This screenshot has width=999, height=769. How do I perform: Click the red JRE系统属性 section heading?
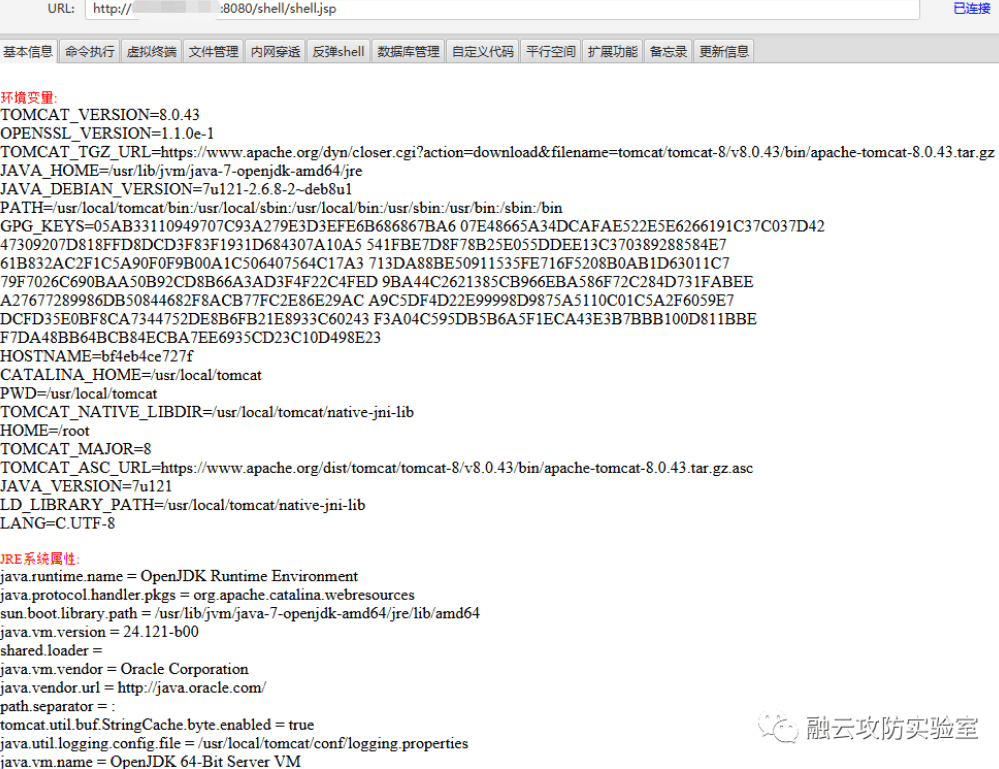[40, 558]
